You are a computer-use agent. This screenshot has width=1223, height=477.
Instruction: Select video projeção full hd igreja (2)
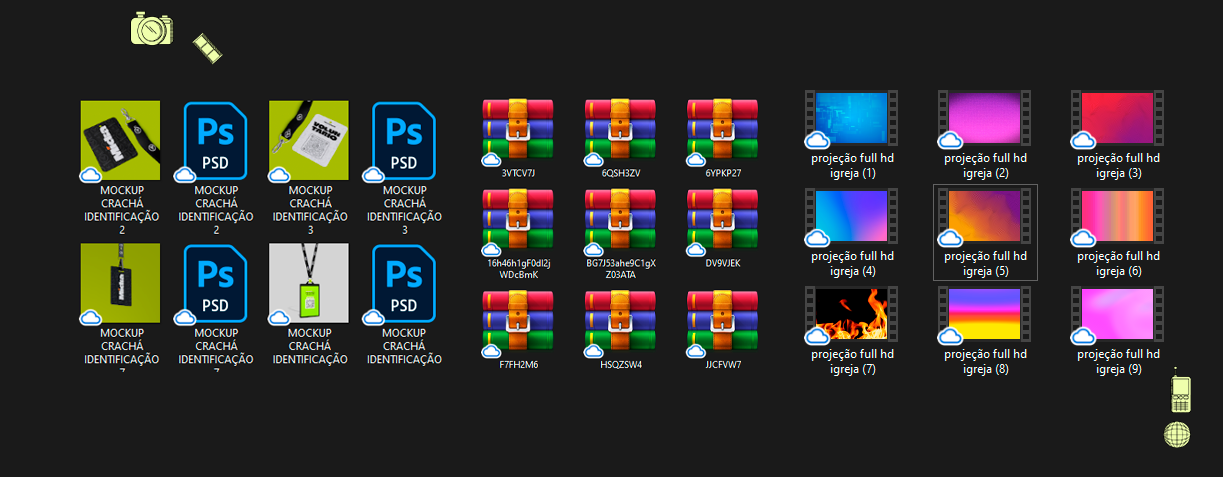point(985,119)
